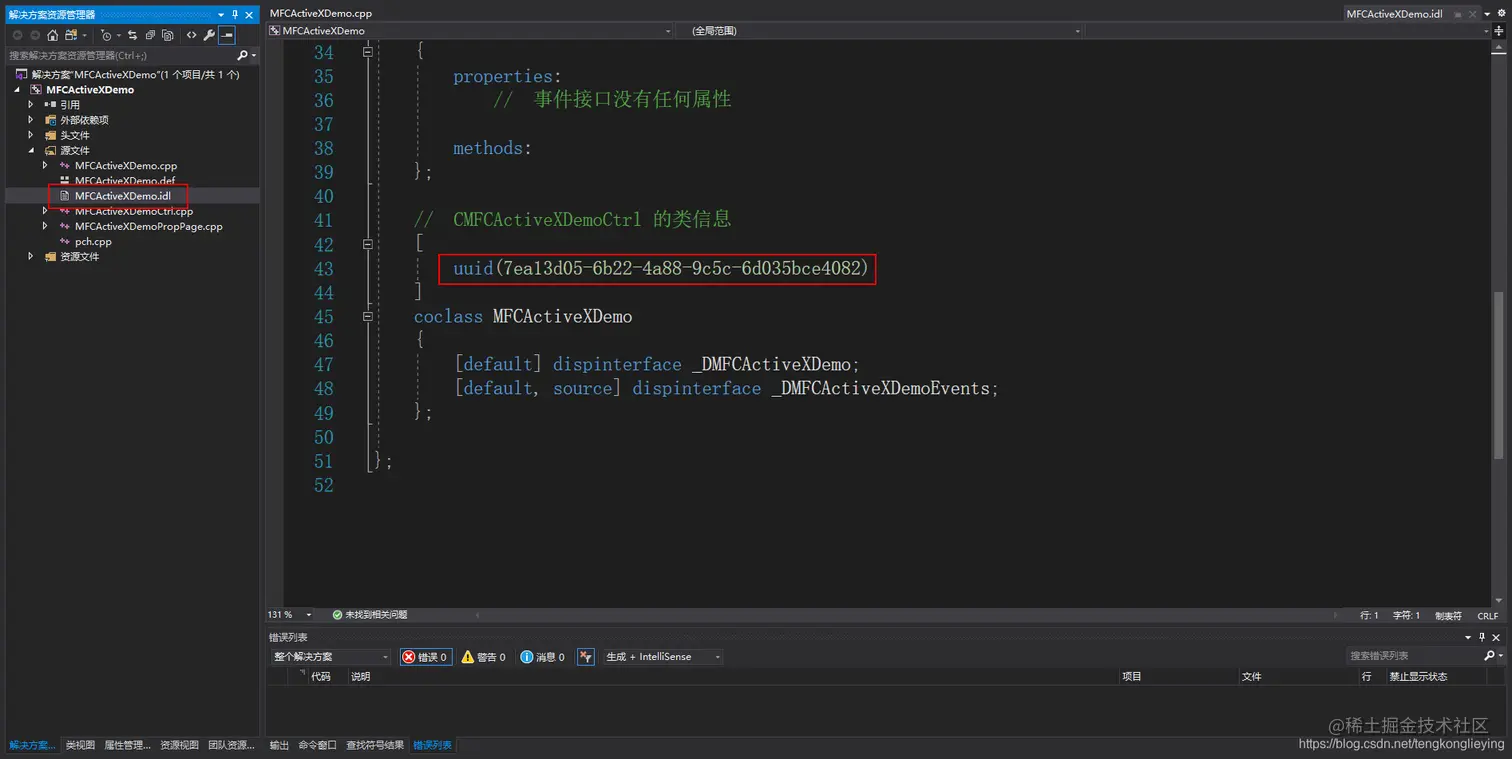Pin the Solution Explorer panel
The height and width of the screenshot is (759, 1512).
tap(235, 14)
